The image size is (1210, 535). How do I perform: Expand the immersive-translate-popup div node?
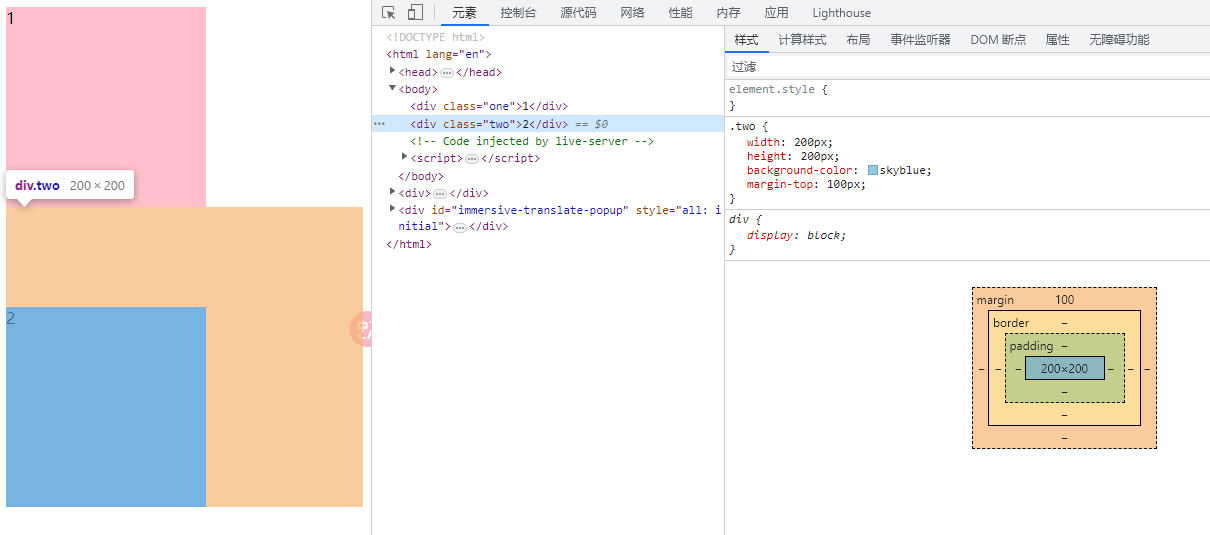tap(393, 209)
